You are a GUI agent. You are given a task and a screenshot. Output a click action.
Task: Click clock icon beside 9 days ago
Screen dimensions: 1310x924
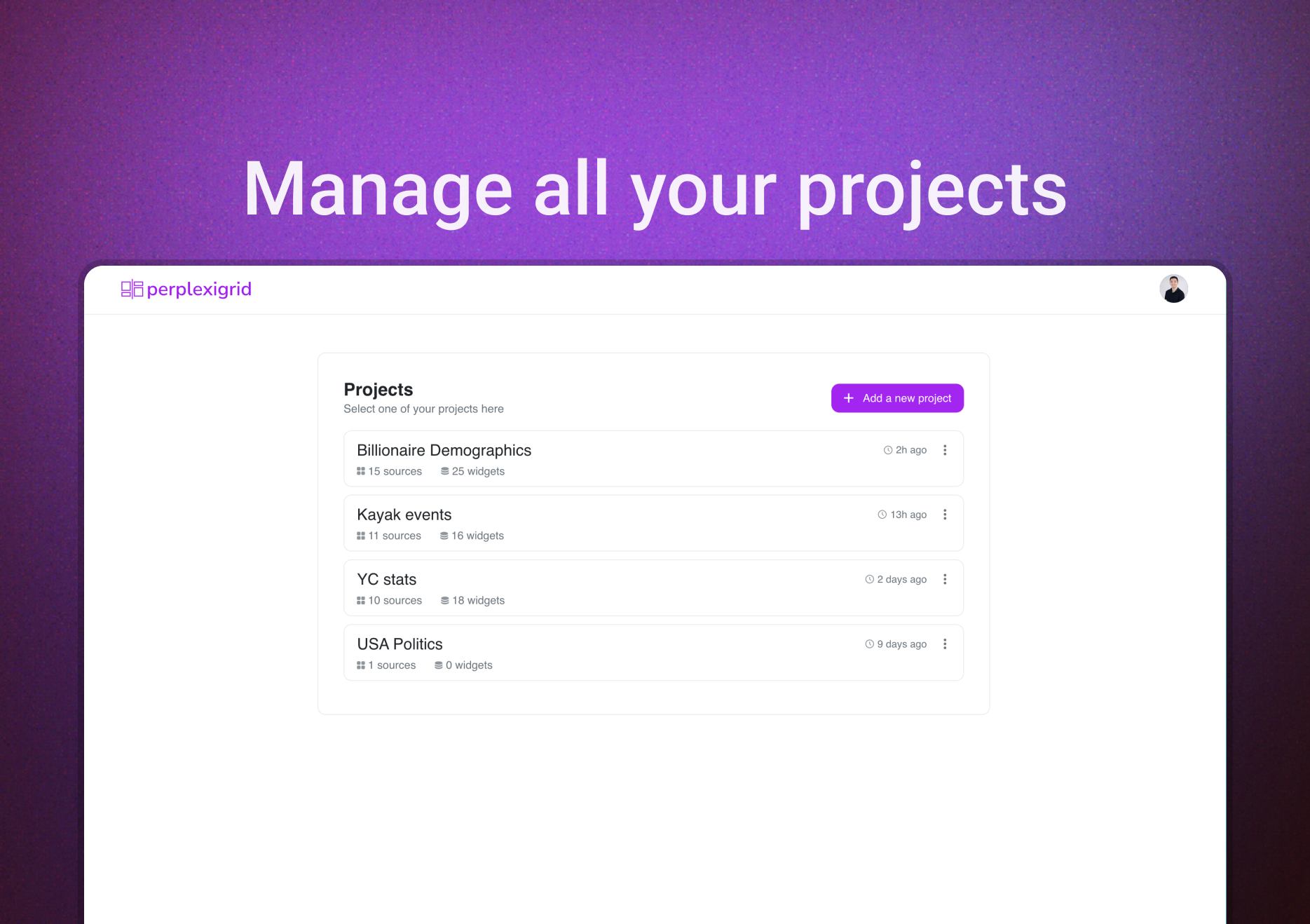coord(870,644)
